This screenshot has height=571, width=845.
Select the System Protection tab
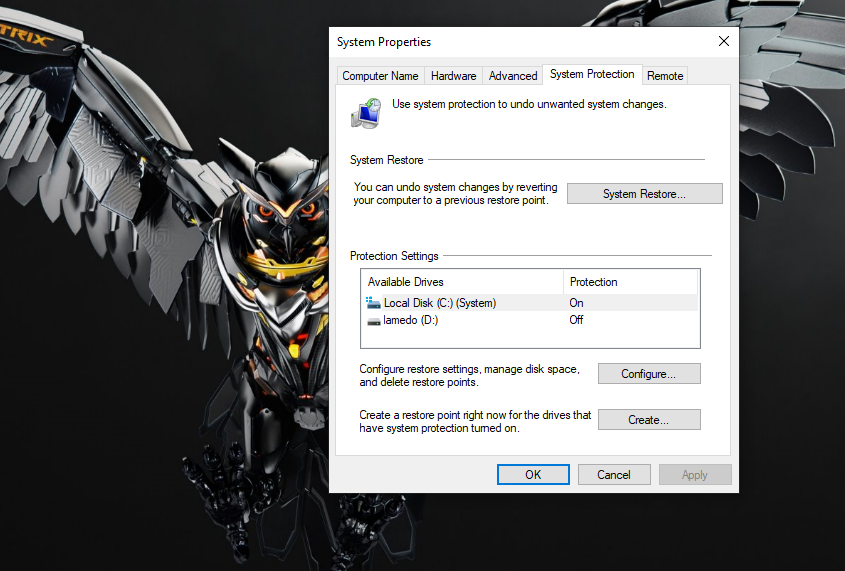[592, 75]
